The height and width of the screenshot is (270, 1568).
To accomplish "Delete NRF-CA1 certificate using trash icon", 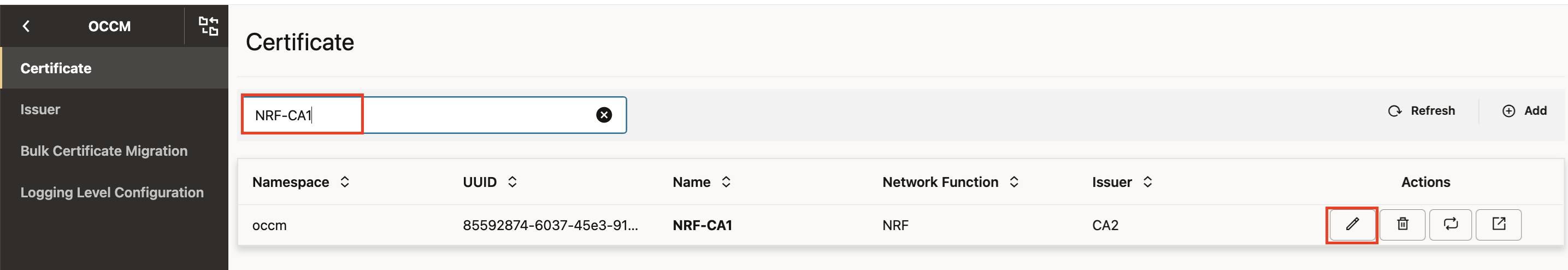I will [x=1402, y=224].
